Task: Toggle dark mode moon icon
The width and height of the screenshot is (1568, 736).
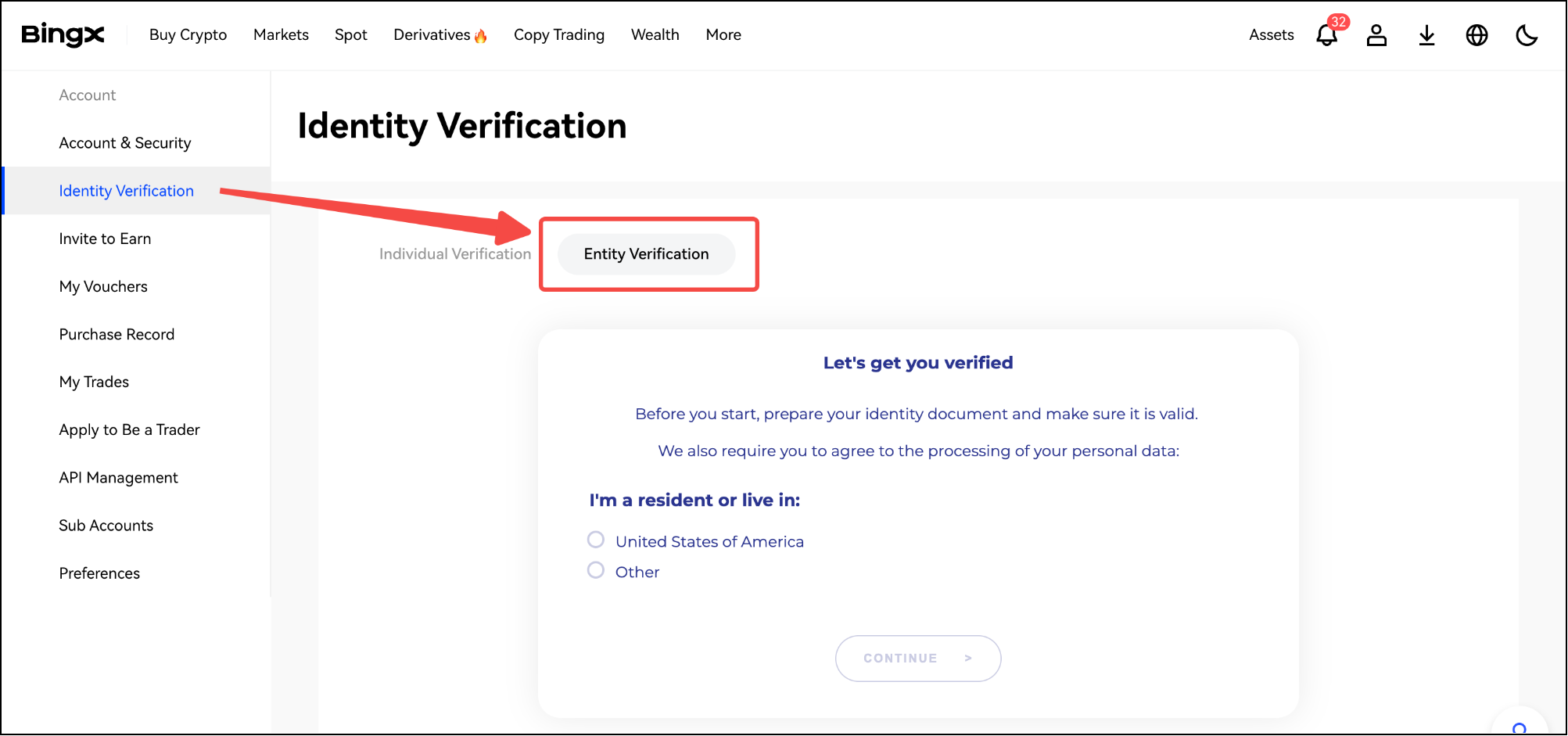Action: pyautogui.click(x=1527, y=35)
